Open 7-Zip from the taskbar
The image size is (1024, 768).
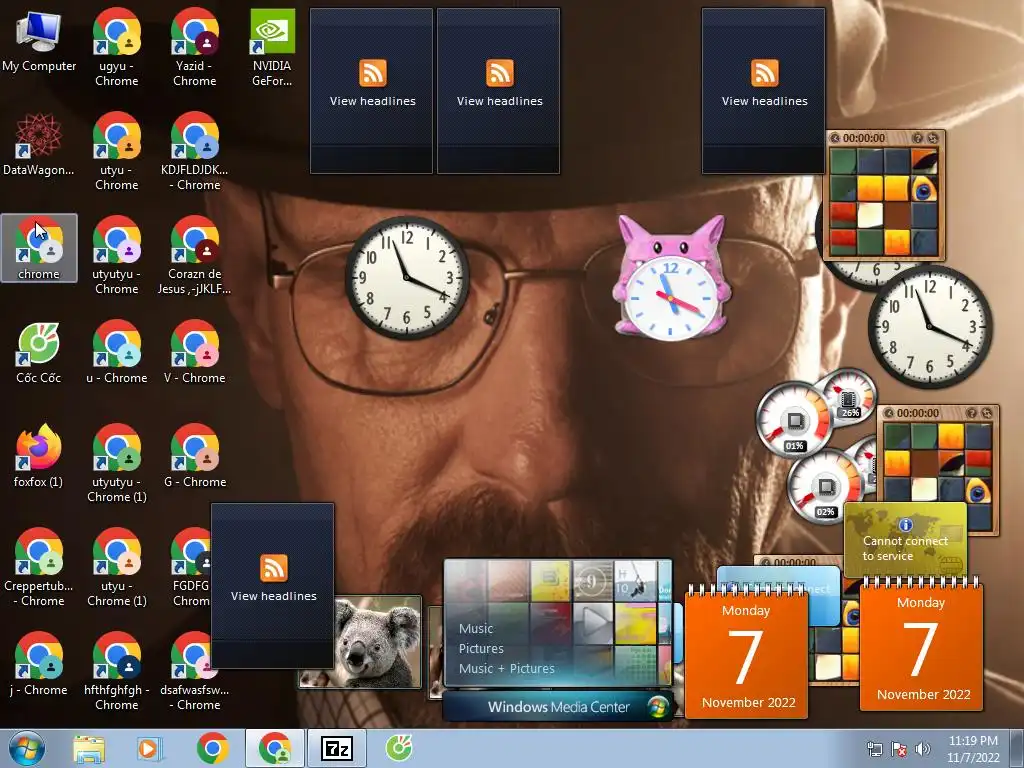tap(337, 748)
